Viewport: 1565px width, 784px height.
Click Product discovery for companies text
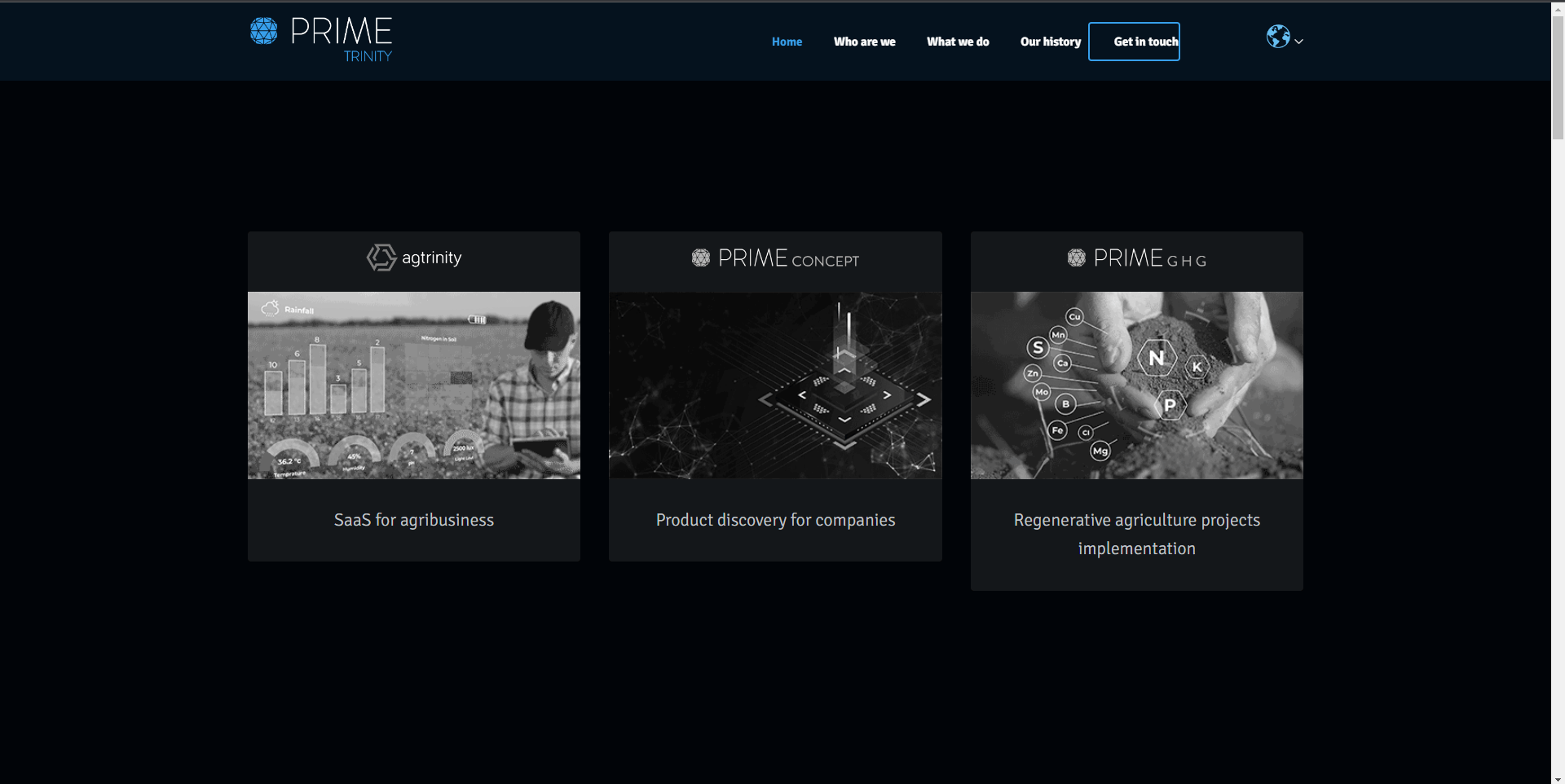775,520
